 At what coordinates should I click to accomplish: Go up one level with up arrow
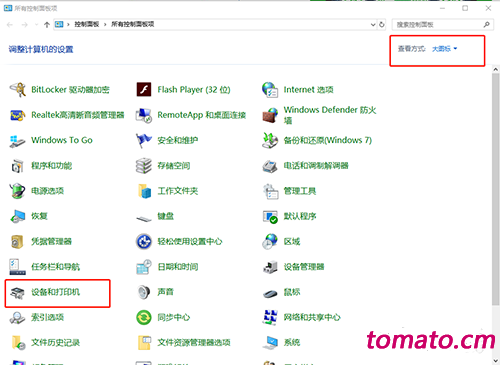coord(47,24)
